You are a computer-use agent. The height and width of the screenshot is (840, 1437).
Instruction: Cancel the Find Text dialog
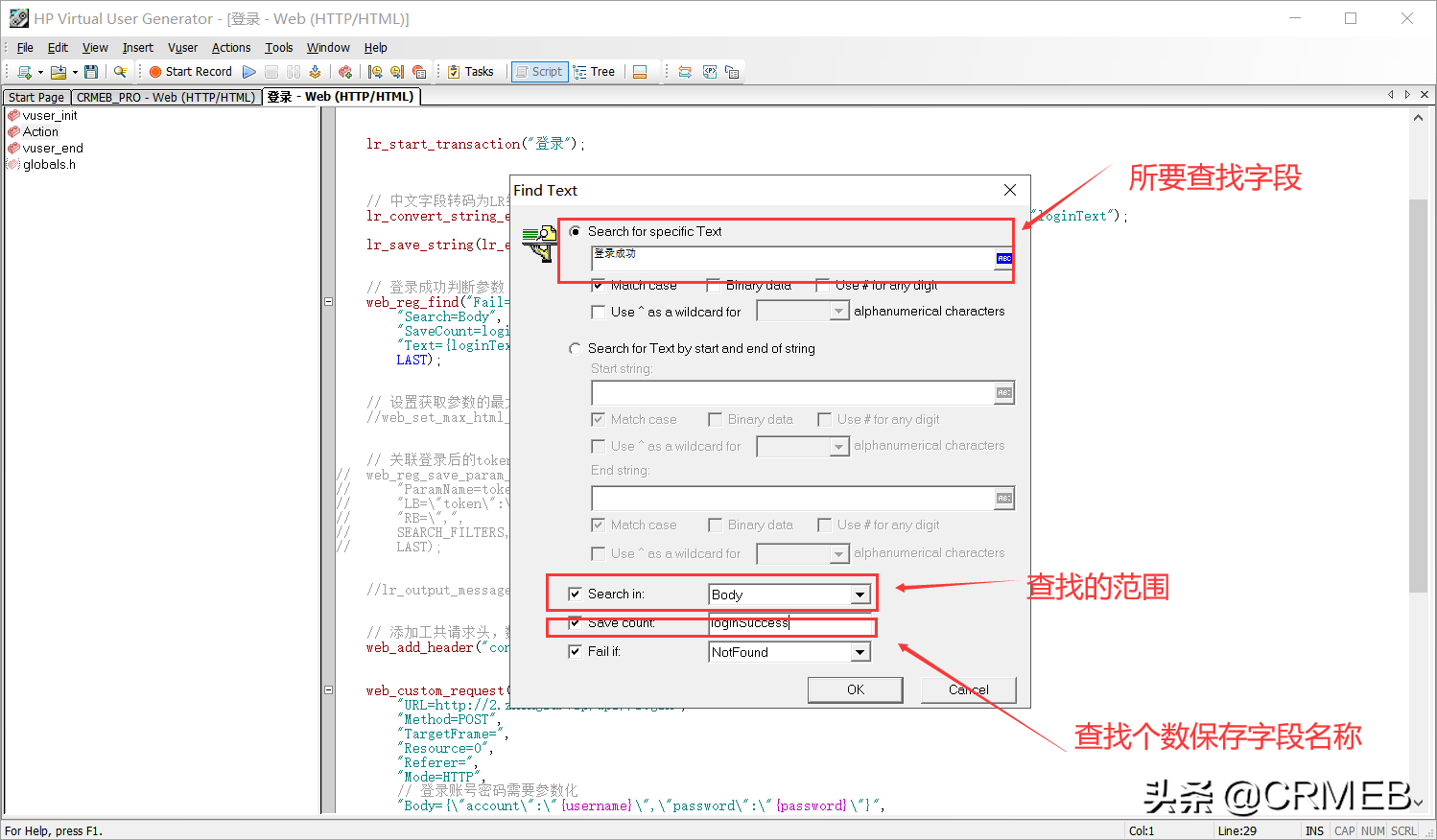968,690
